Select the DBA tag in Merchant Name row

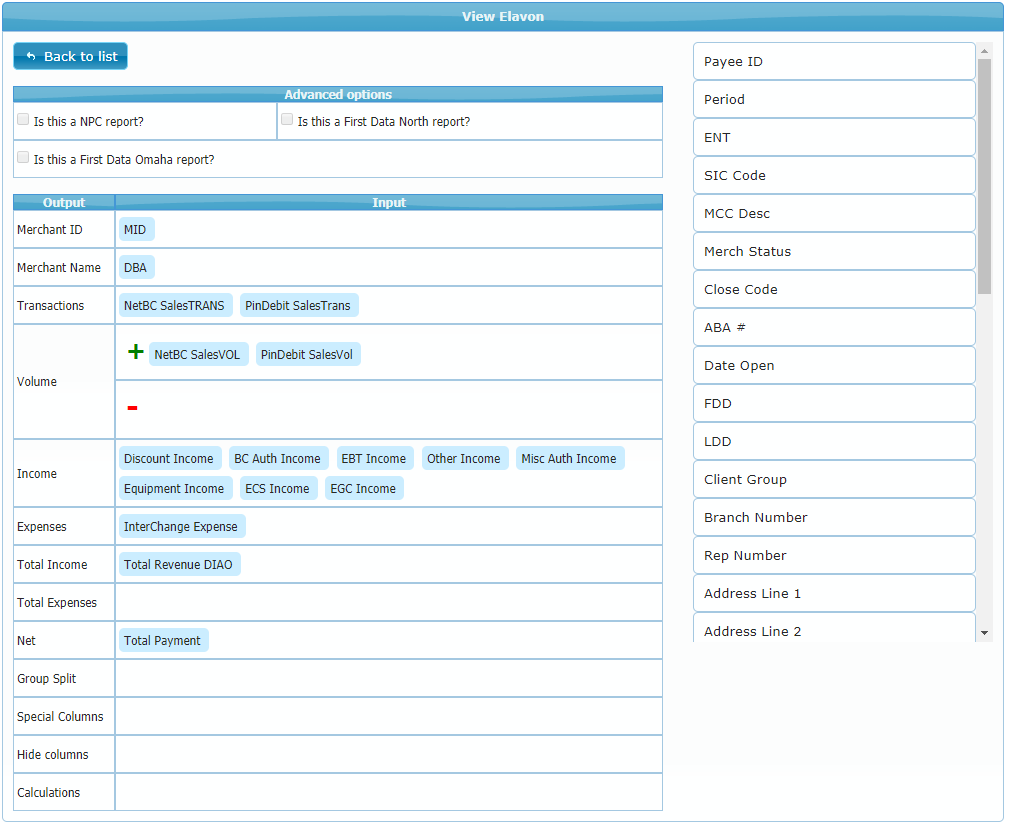(x=136, y=268)
